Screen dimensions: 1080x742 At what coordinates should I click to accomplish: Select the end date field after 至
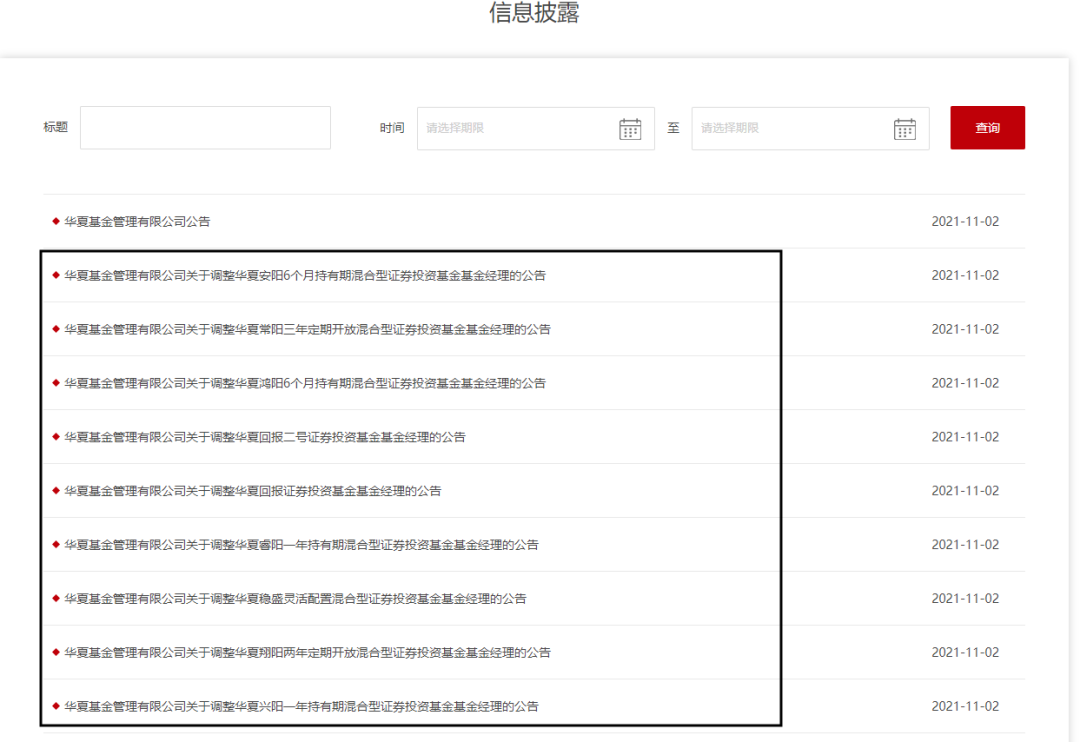[810, 128]
